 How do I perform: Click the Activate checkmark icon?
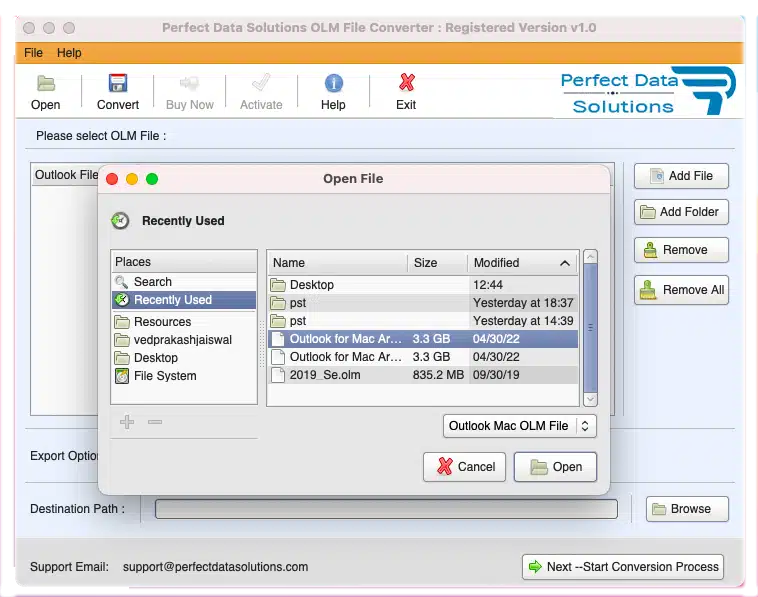pos(261,83)
